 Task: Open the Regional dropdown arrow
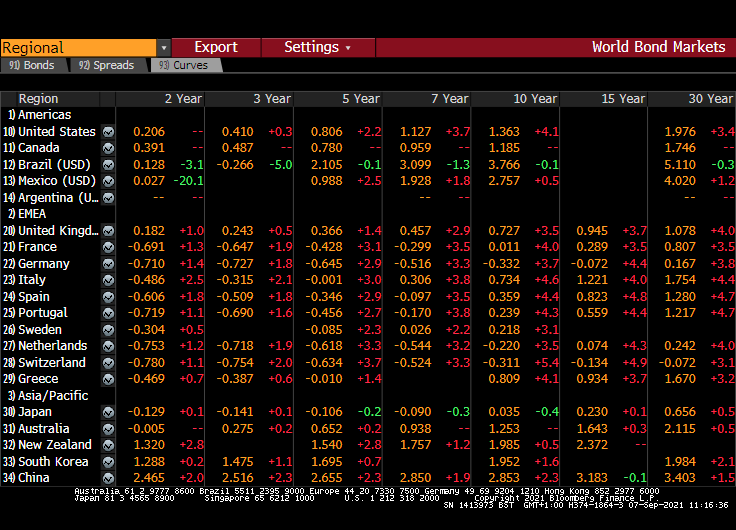pyautogui.click(x=163, y=48)
